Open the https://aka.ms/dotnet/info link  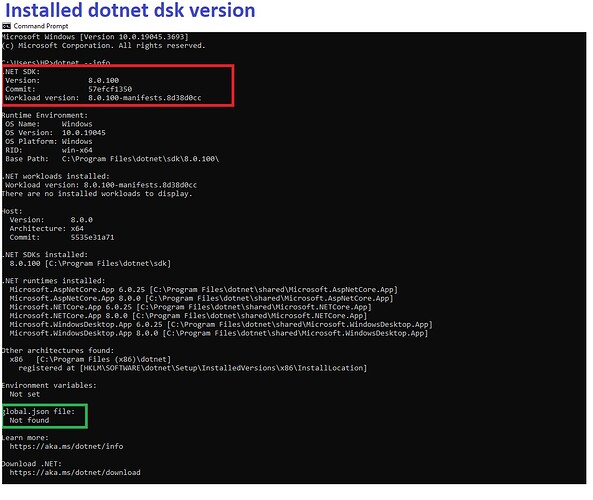[66, 446]
